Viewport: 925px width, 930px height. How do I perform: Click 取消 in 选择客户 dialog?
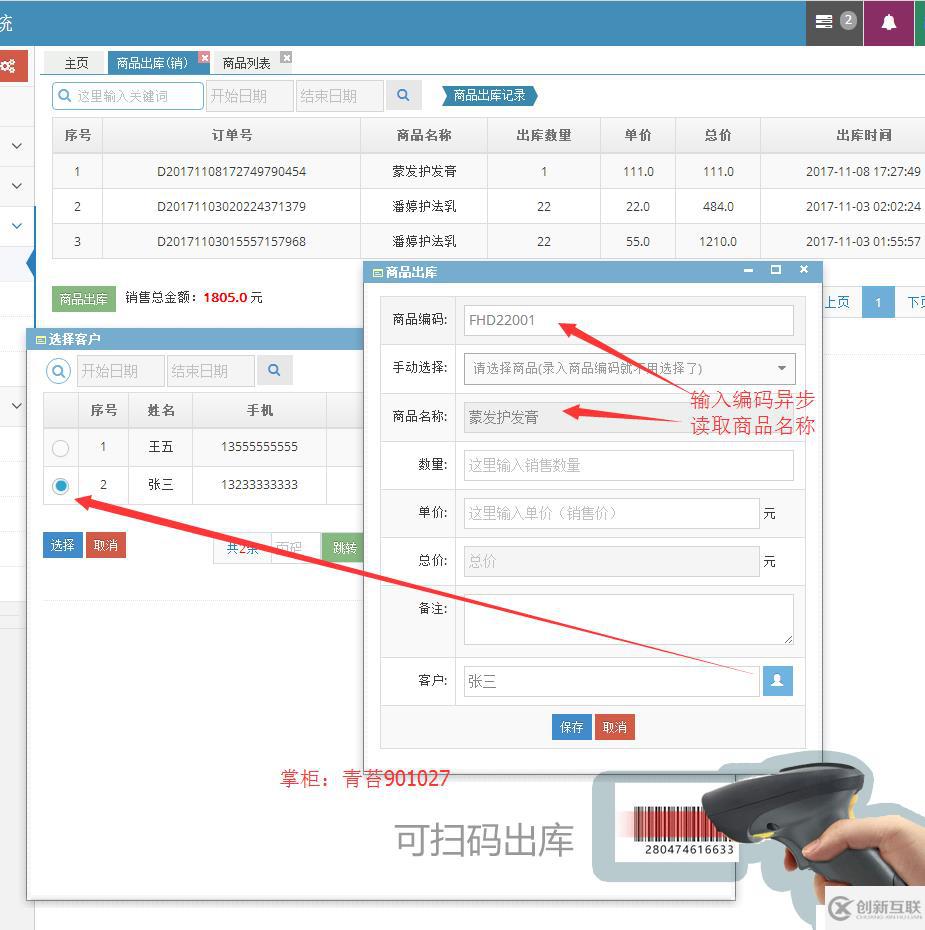click(106, 544)
